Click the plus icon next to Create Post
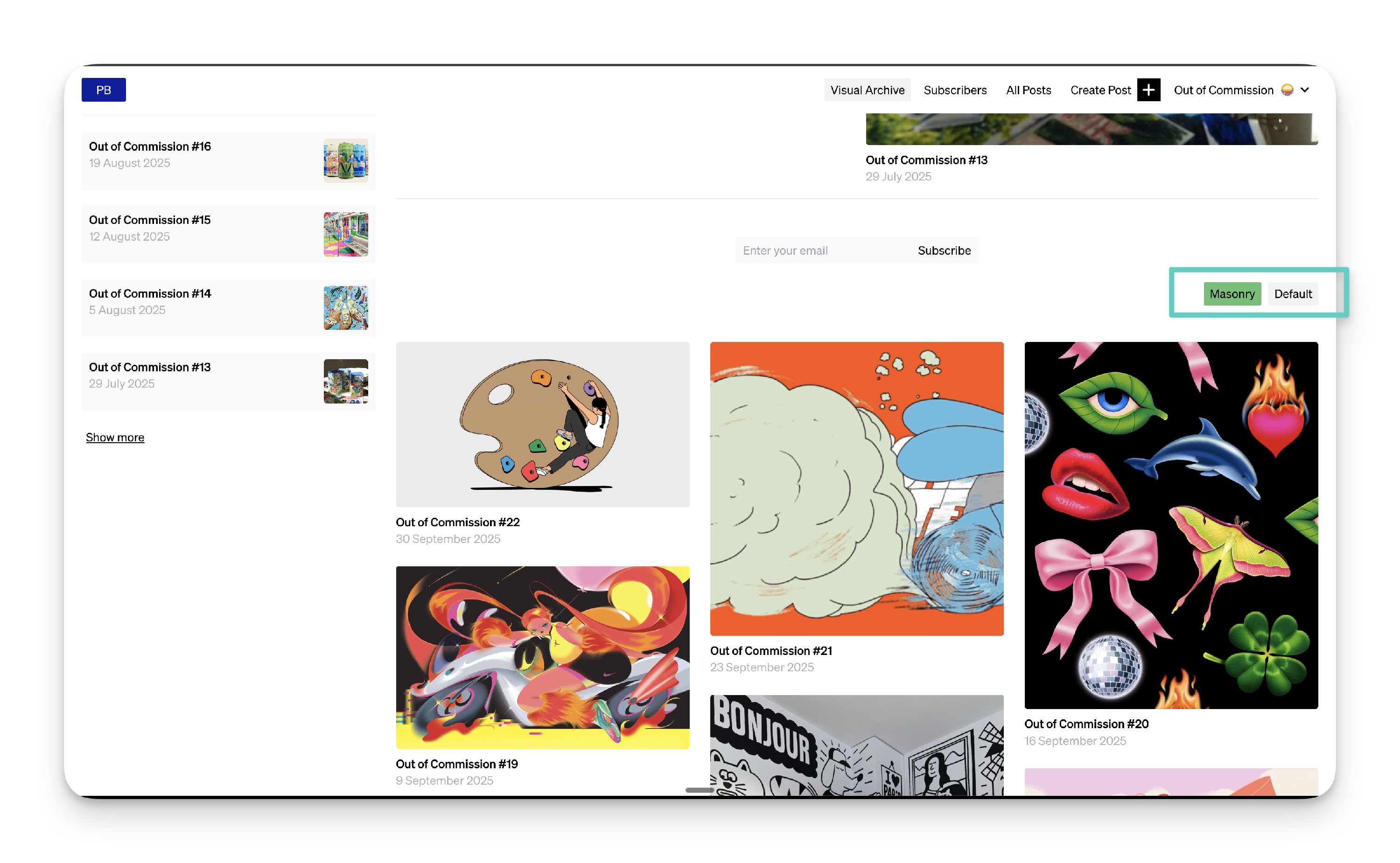 1148,90
